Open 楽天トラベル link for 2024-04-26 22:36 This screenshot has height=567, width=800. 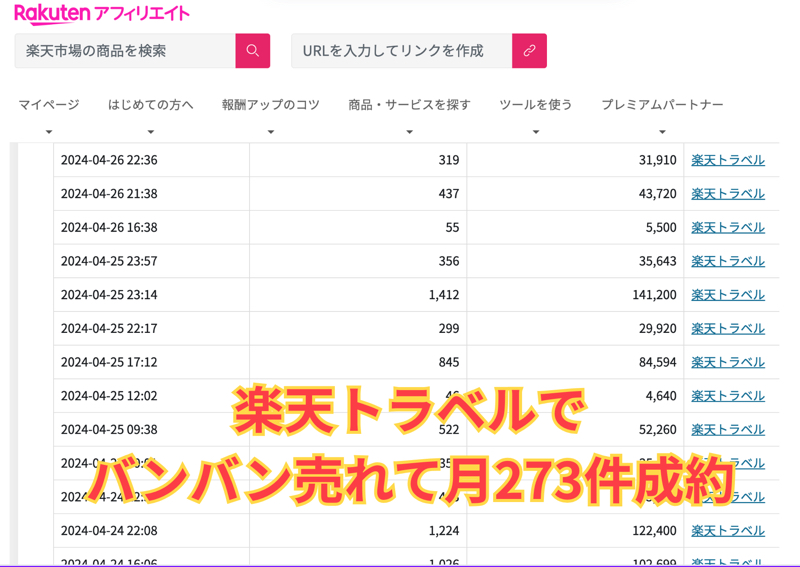click(x=728, y=160)
